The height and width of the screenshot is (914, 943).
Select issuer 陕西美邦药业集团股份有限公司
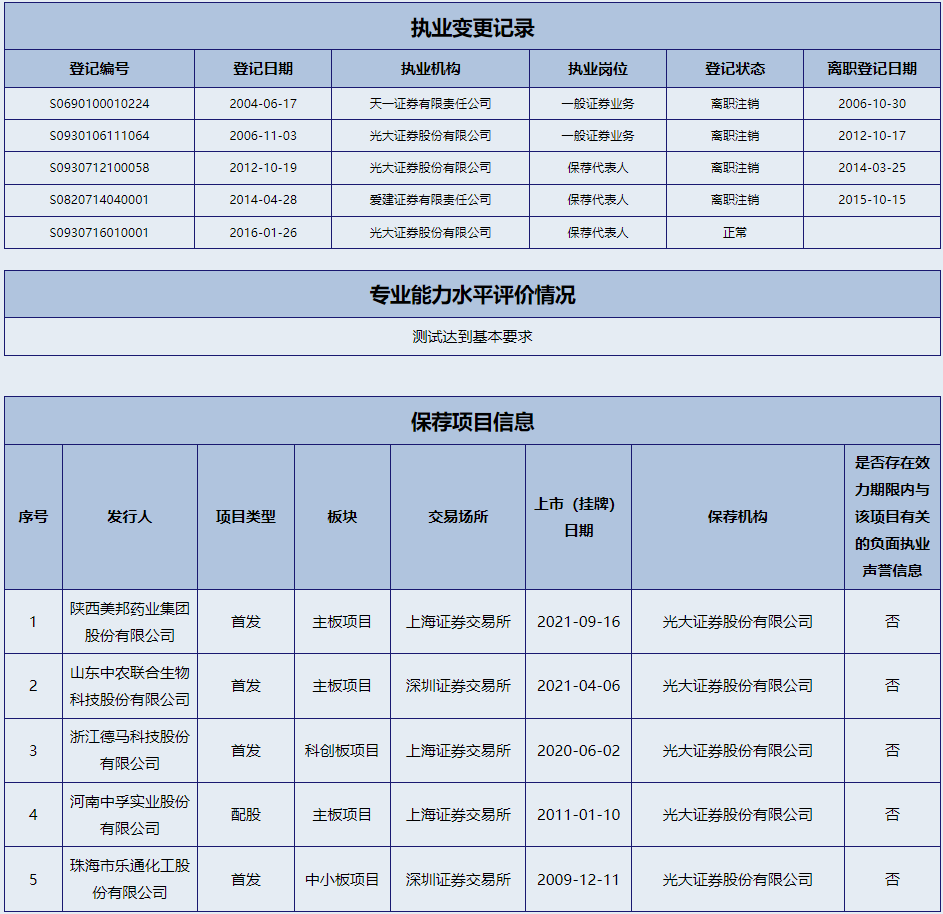(x=129, y=622)
